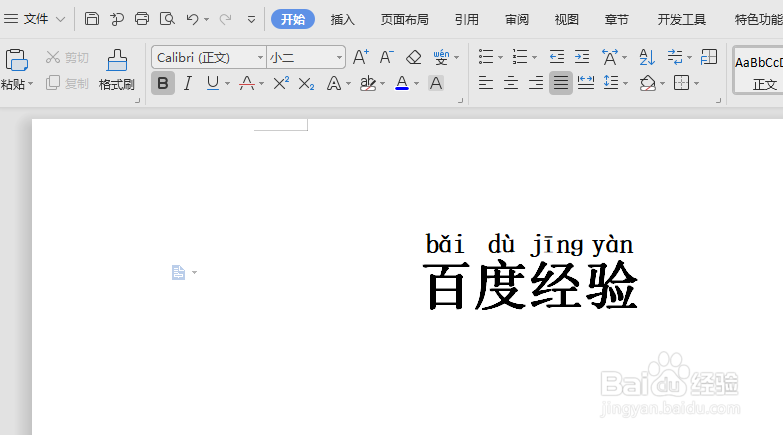783x435 pixels.
Task: Click the blue font color A
Action: tap(402, 83)
